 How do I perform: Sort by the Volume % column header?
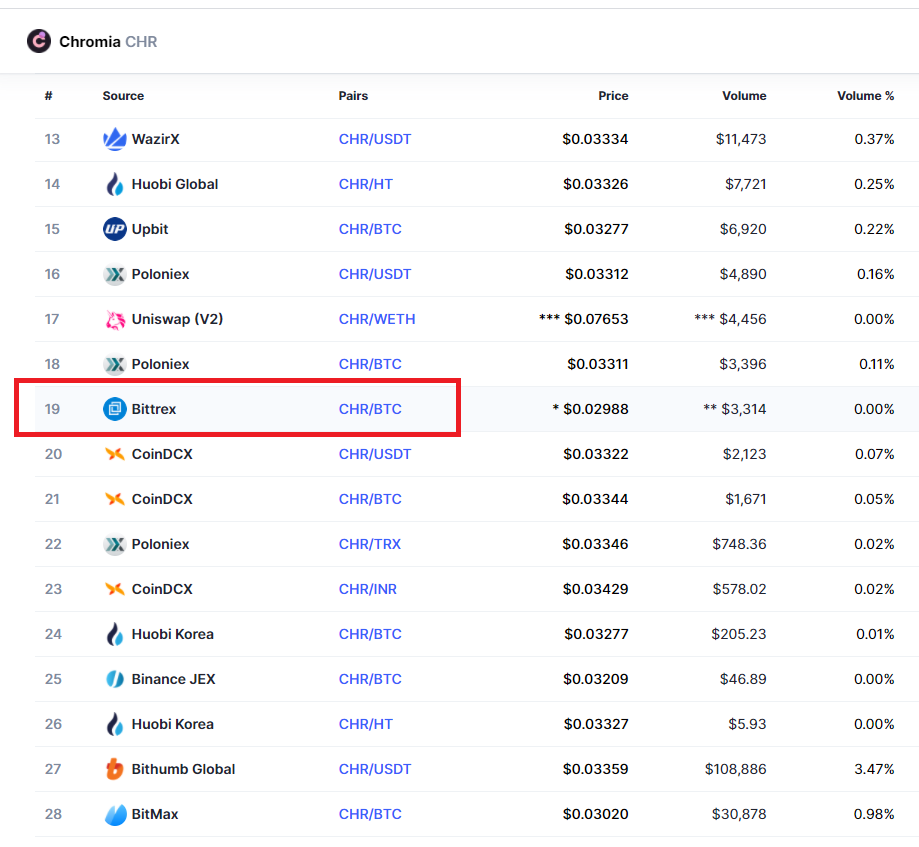pyautogui.click(x=866, y=96)
